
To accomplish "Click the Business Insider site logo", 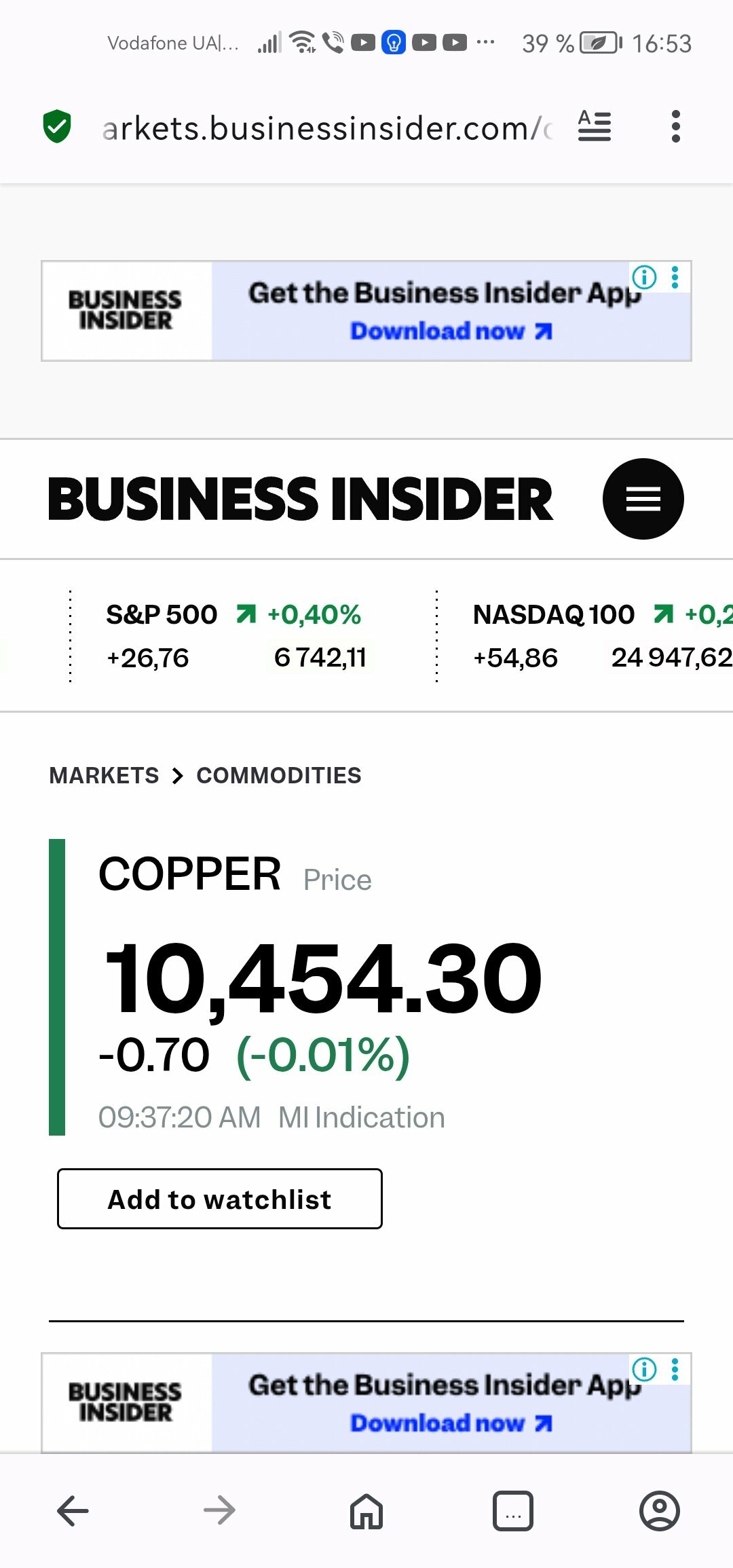I will pyautogui.click(x=300, y=499).
